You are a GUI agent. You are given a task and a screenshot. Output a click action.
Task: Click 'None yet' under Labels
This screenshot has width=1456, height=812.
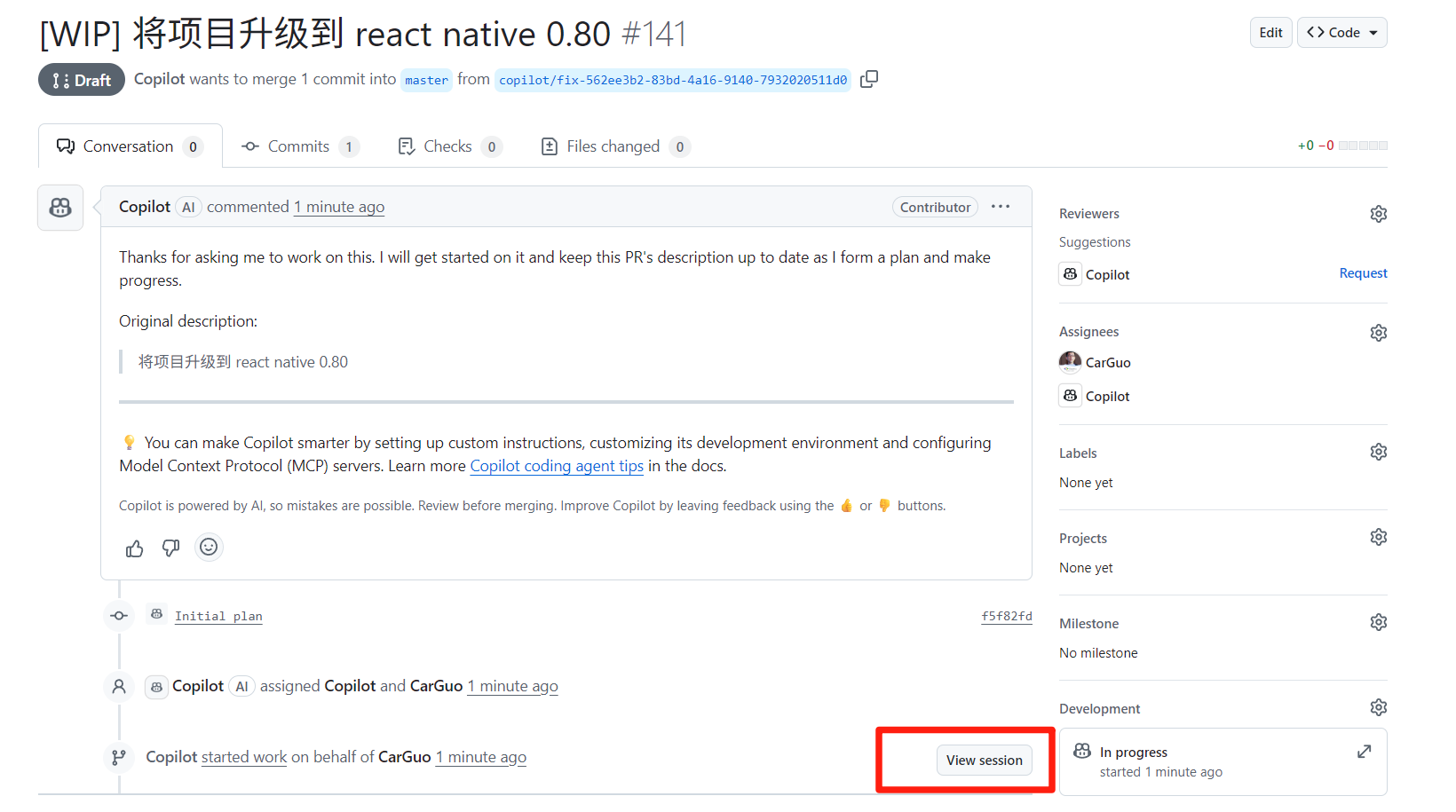coord(1086,483)
